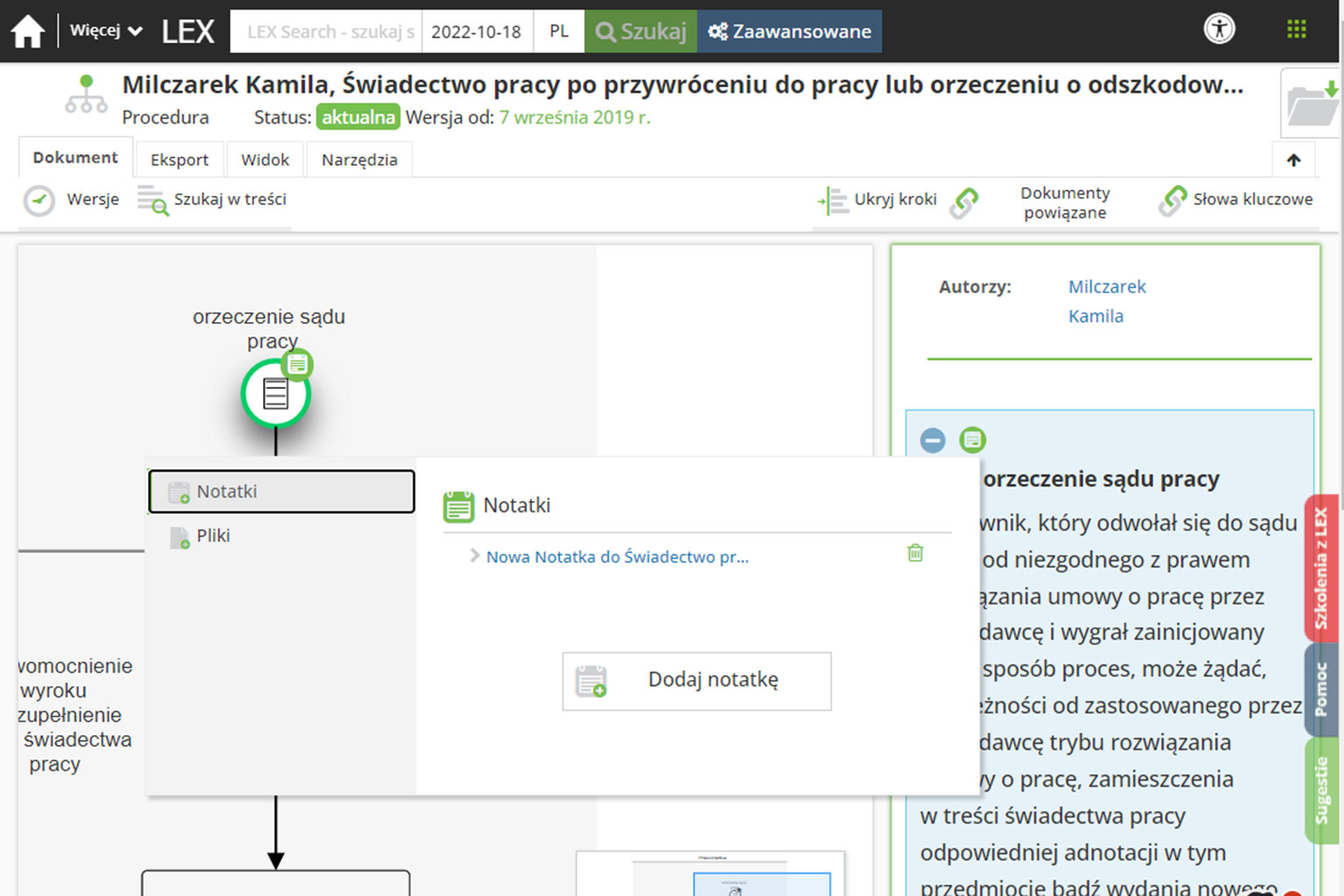Image resolution: width=1344 pixels, height=896 pixels.
Task: Click the LEX logo
Action: [x=188, y=31]
